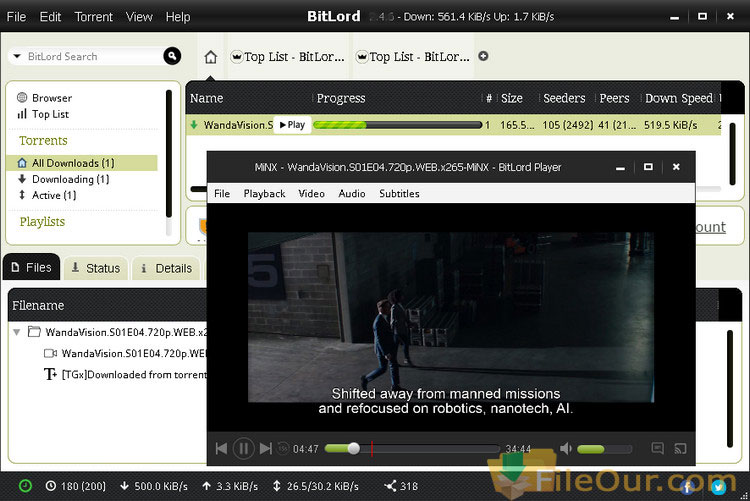Sort torrents by Down Speed column

point(679,98)
